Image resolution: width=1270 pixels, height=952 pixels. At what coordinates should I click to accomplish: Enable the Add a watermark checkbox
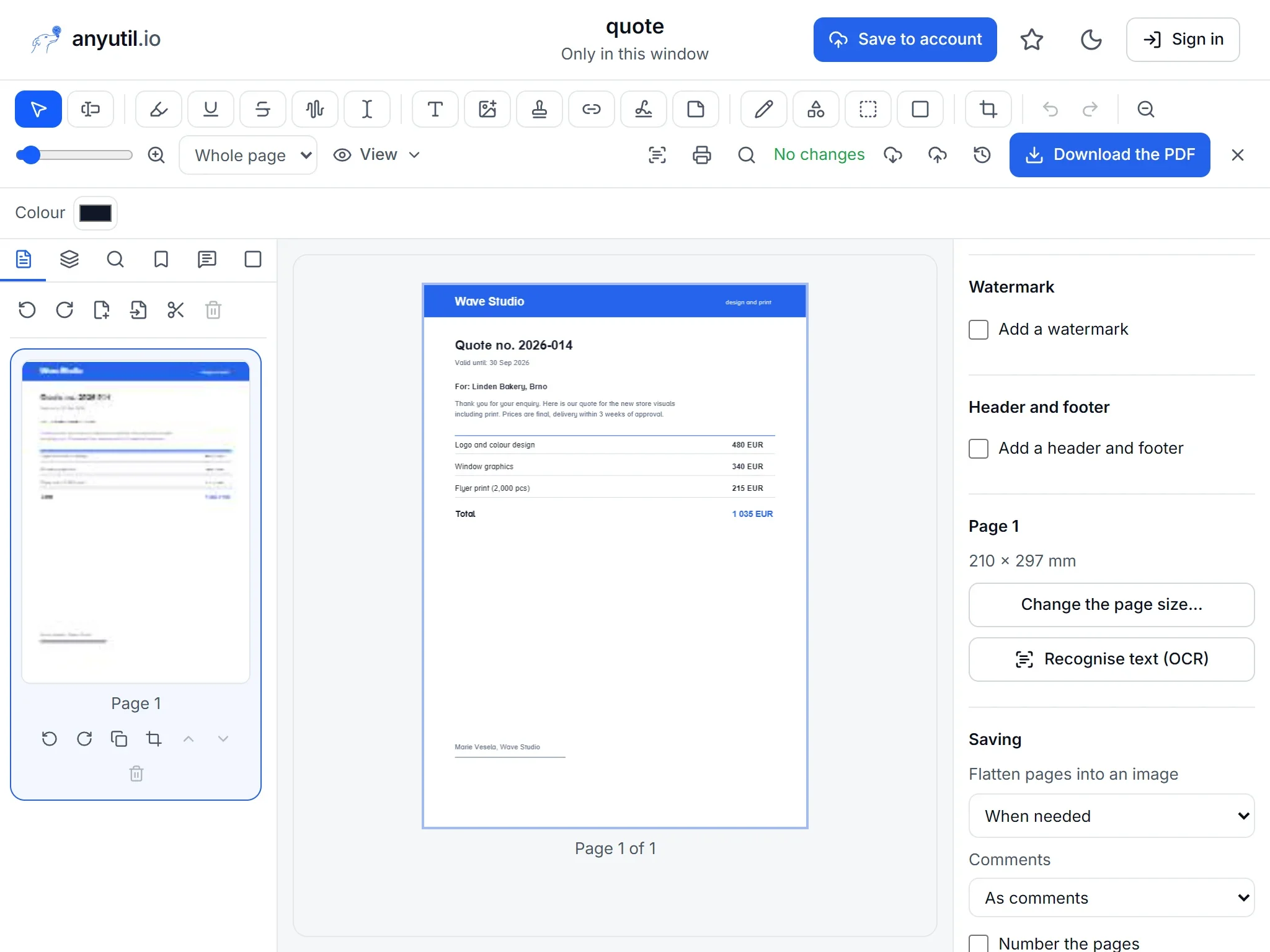tap(979, 330)
